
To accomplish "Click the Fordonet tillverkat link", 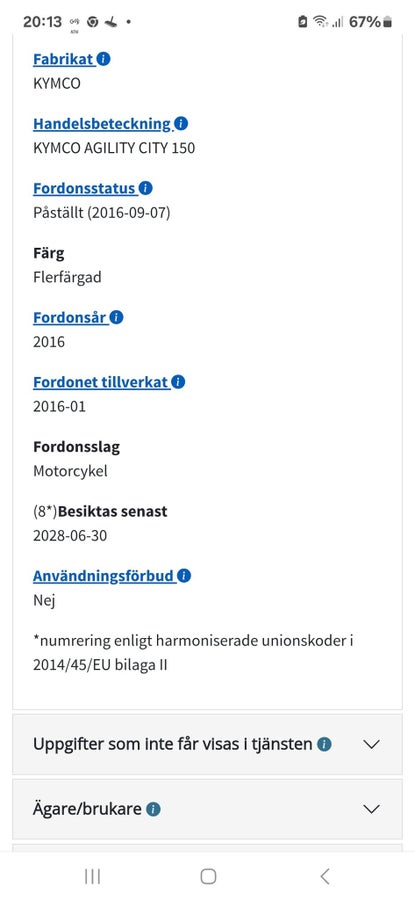I will (x=101, y=382).
